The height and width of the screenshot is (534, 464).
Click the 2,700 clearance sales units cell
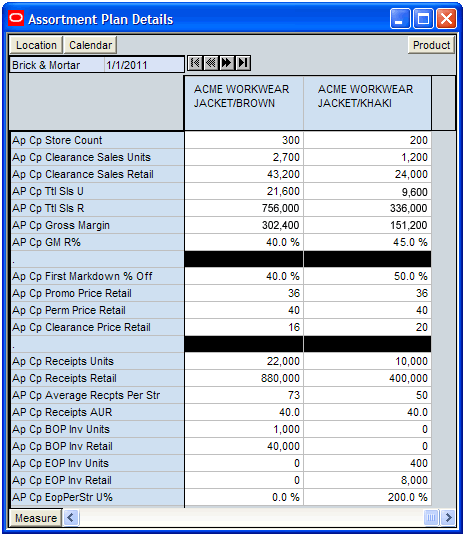coord(244,157)
